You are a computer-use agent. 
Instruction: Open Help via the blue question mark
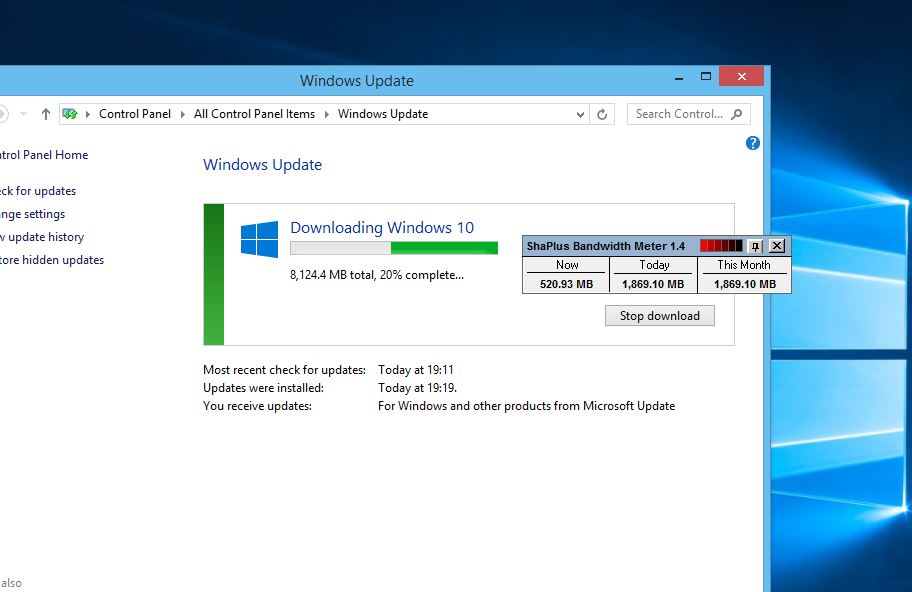[x=752, y=143]
